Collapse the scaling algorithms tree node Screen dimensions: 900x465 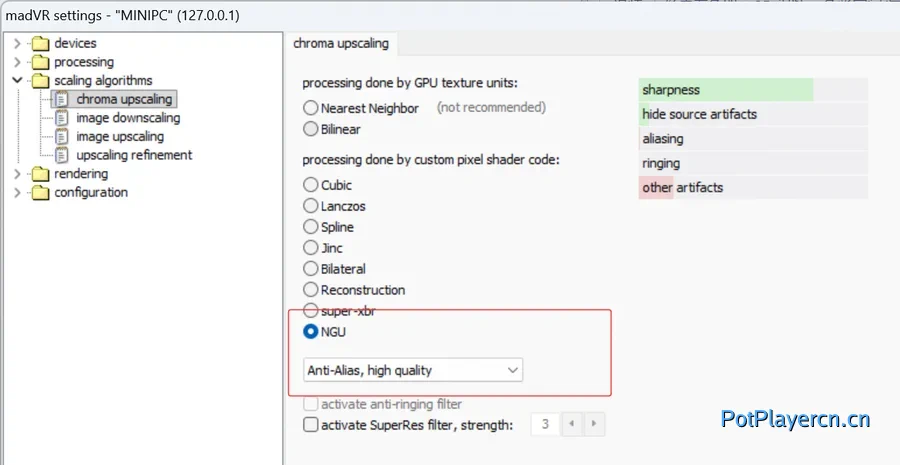(x=17, y=80)
